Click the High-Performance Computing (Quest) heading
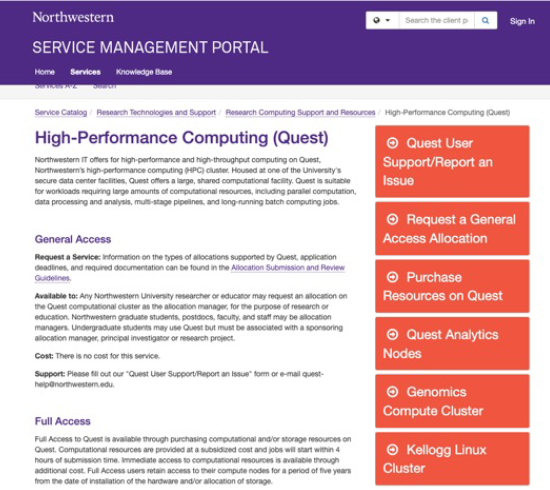The image size is (550, 490). coord(182,138)
